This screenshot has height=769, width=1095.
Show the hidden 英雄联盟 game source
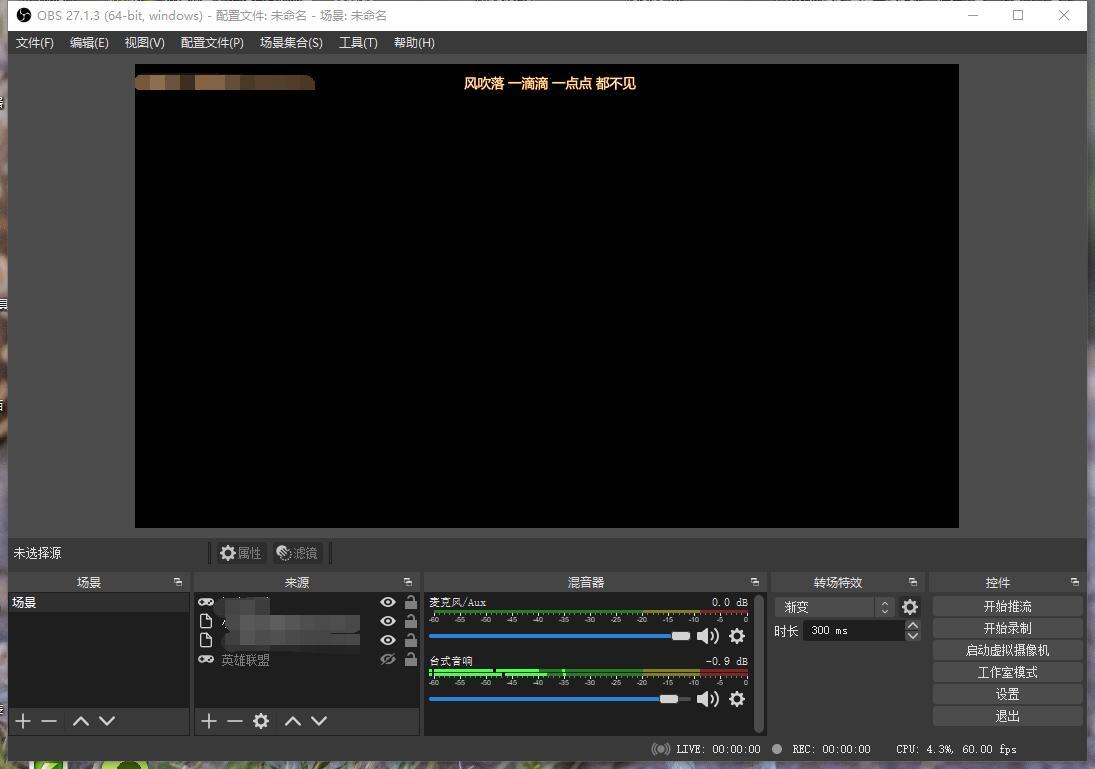point(388,659)
